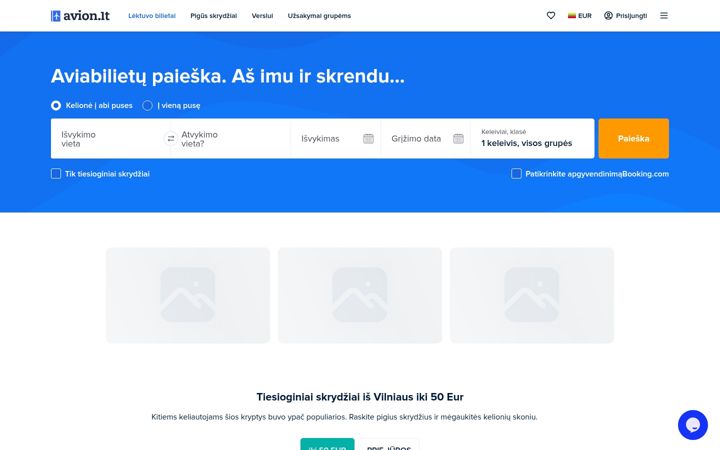Open the chat bubble widget
This screenshot has width=720, height=450.
coord(692,425)
